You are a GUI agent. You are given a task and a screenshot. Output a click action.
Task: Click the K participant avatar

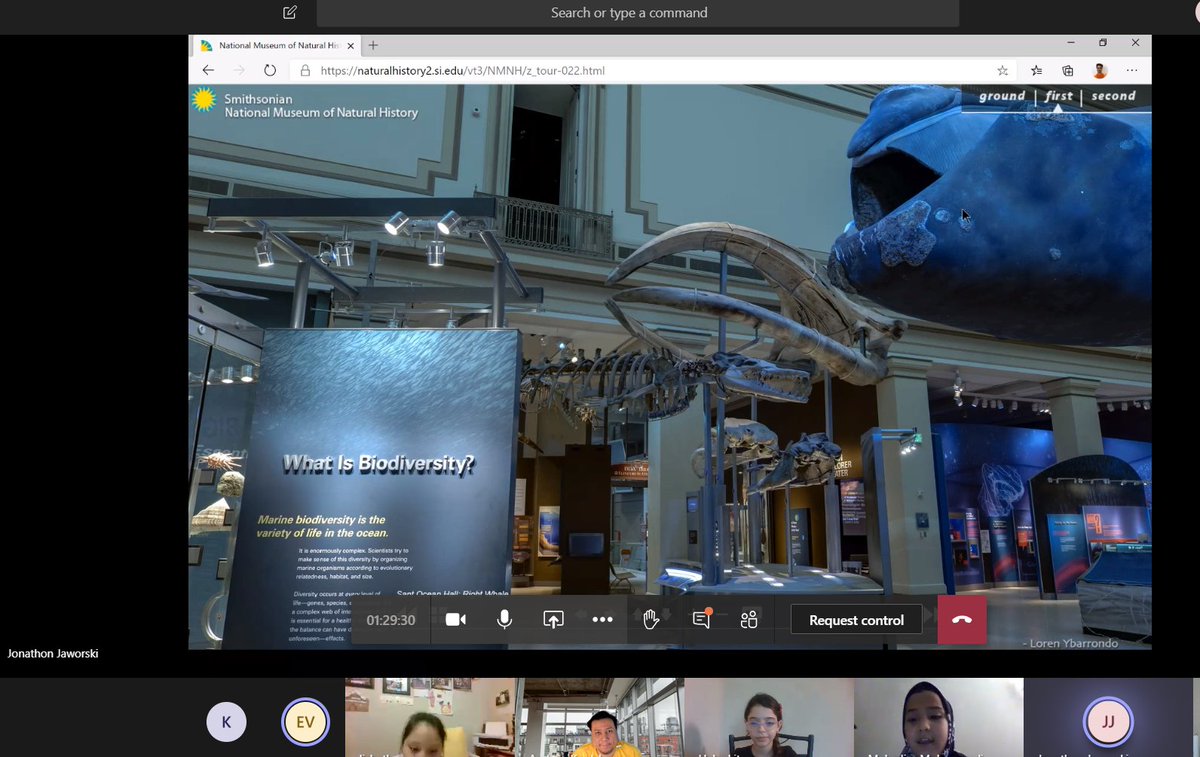(226, 722)
